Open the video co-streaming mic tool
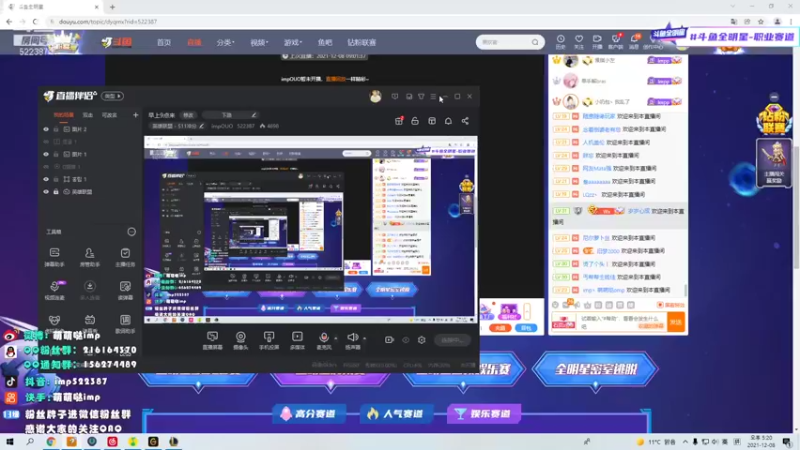 click(x=55, y=290)
